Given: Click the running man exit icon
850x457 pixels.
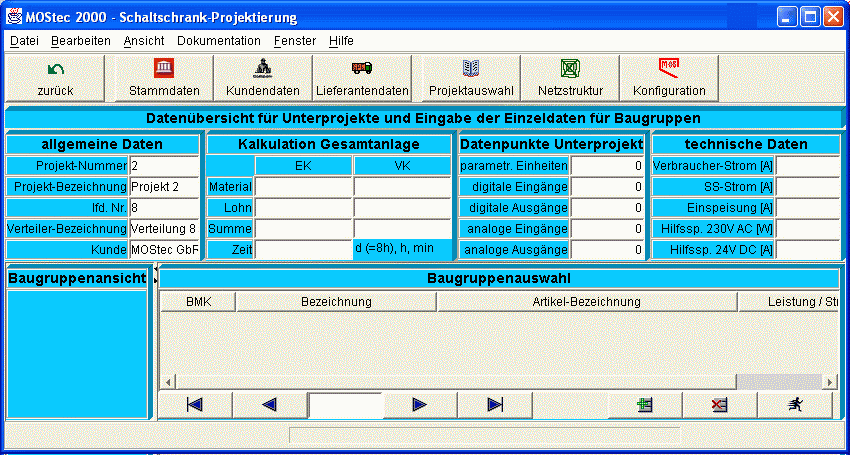Looking at the screenshot, I should (x=794, y=404).
